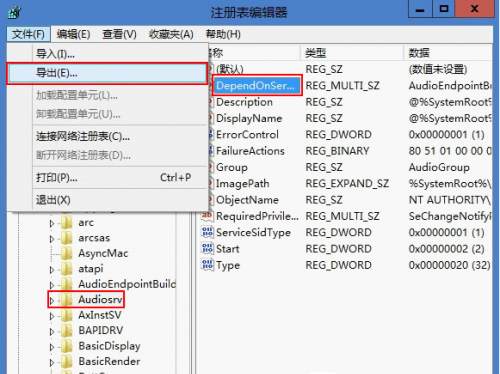Click the ServiceSidType DWORD icon
The image size is (500, 374).
(207, 232)
